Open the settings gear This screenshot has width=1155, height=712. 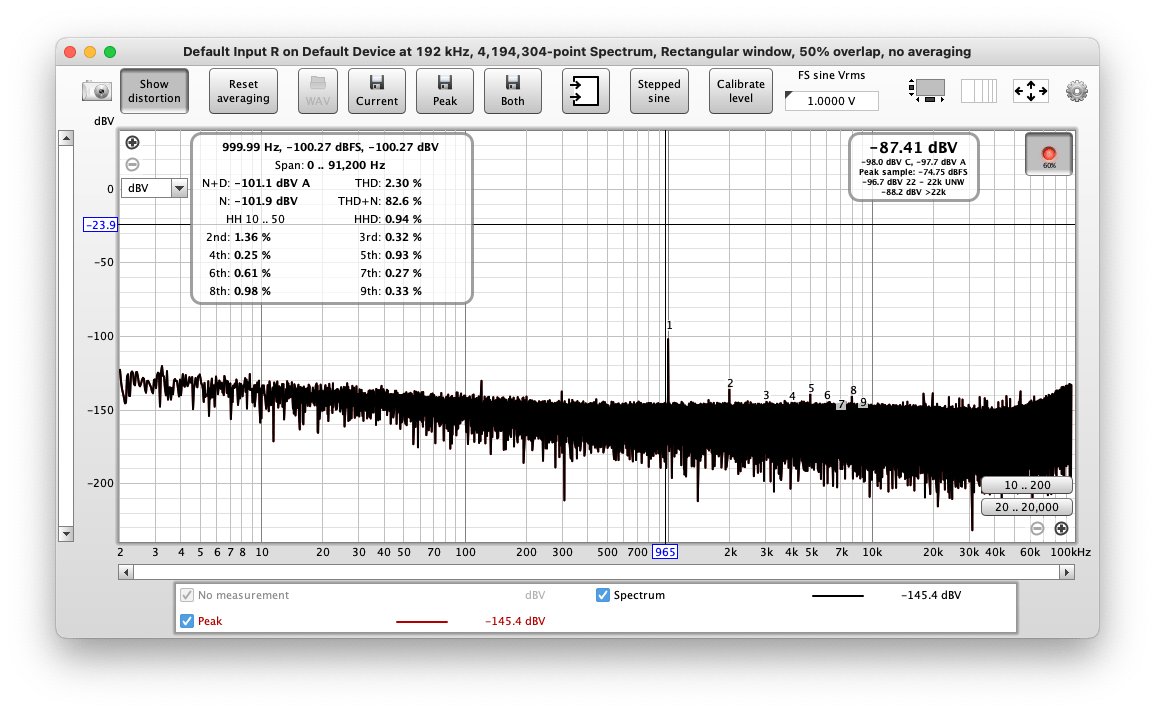click(1076, 91)
